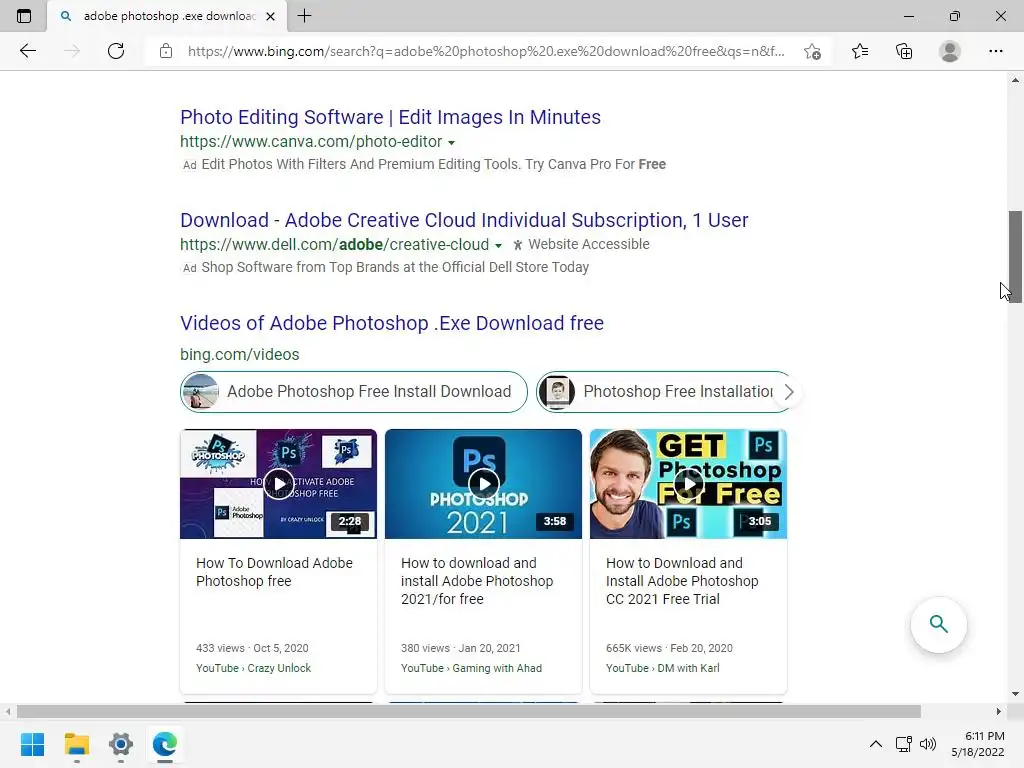Screen dimensions: 1024x768
Task: Click the Microsoft Edge taskbar icon
Action: (165, 744)
